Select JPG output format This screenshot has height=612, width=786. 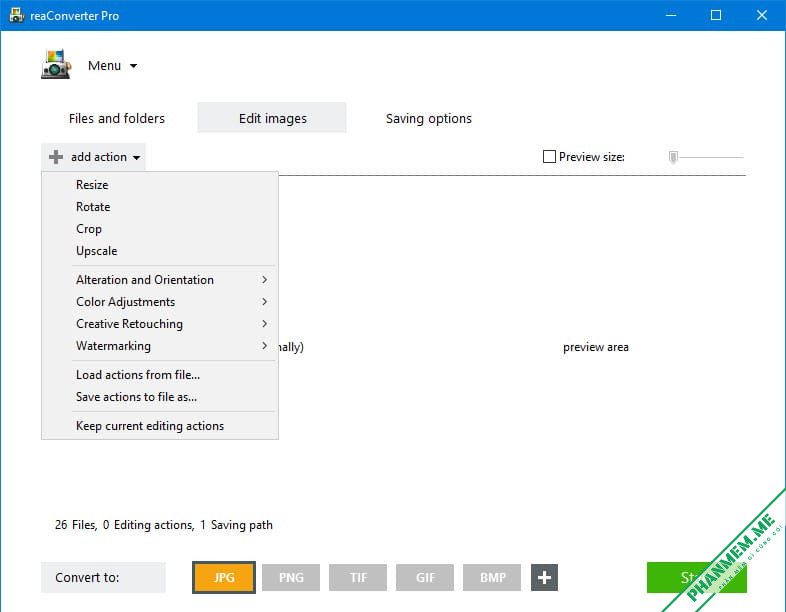pyautogui.click(x=224, y=577)
